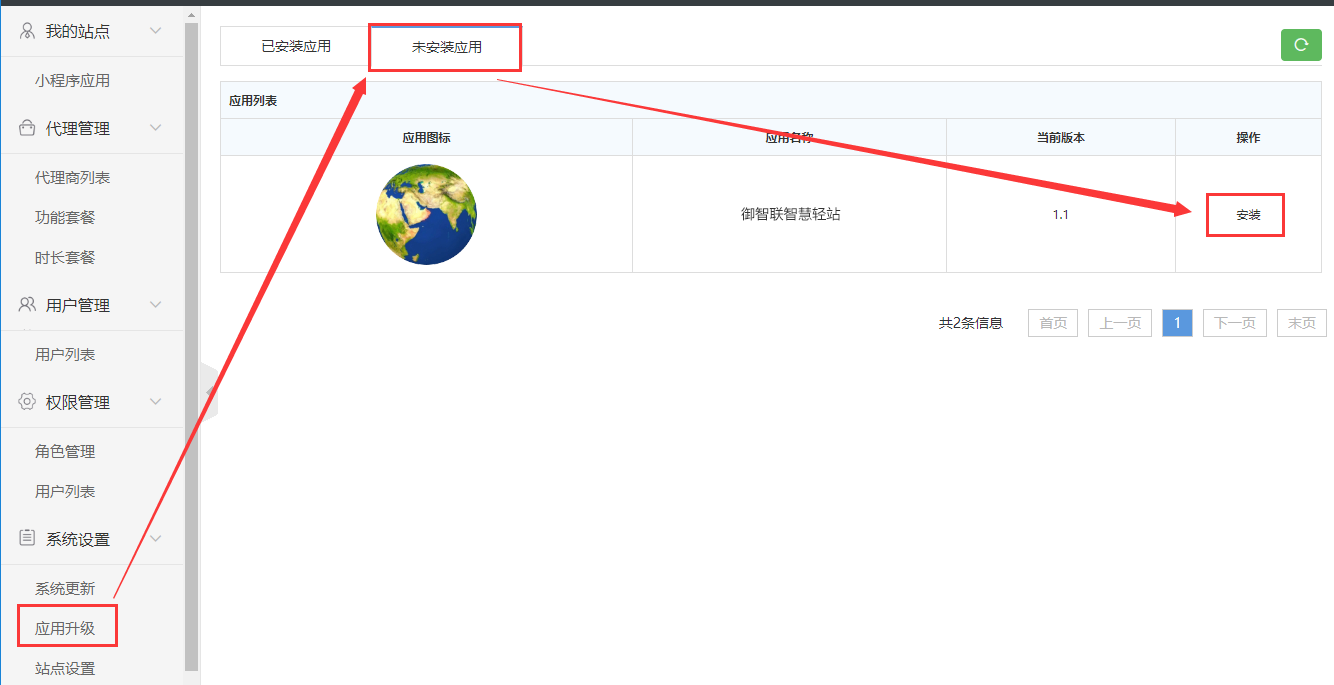Collapse the 代理管理 section chevron
This screenshot has height=685, width=1334.
155,128
